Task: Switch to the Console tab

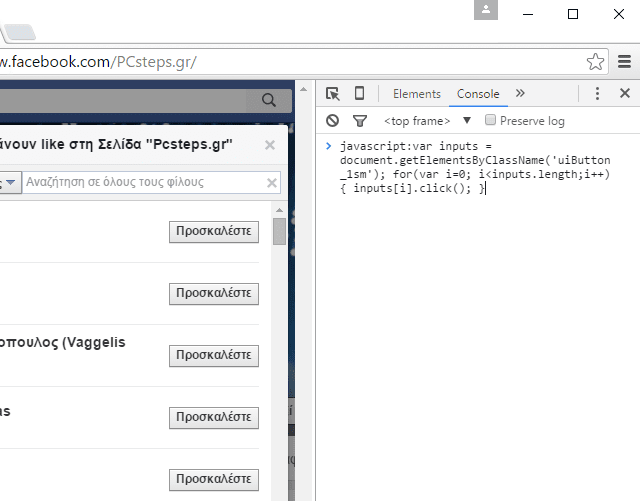Action: point(478,94)
